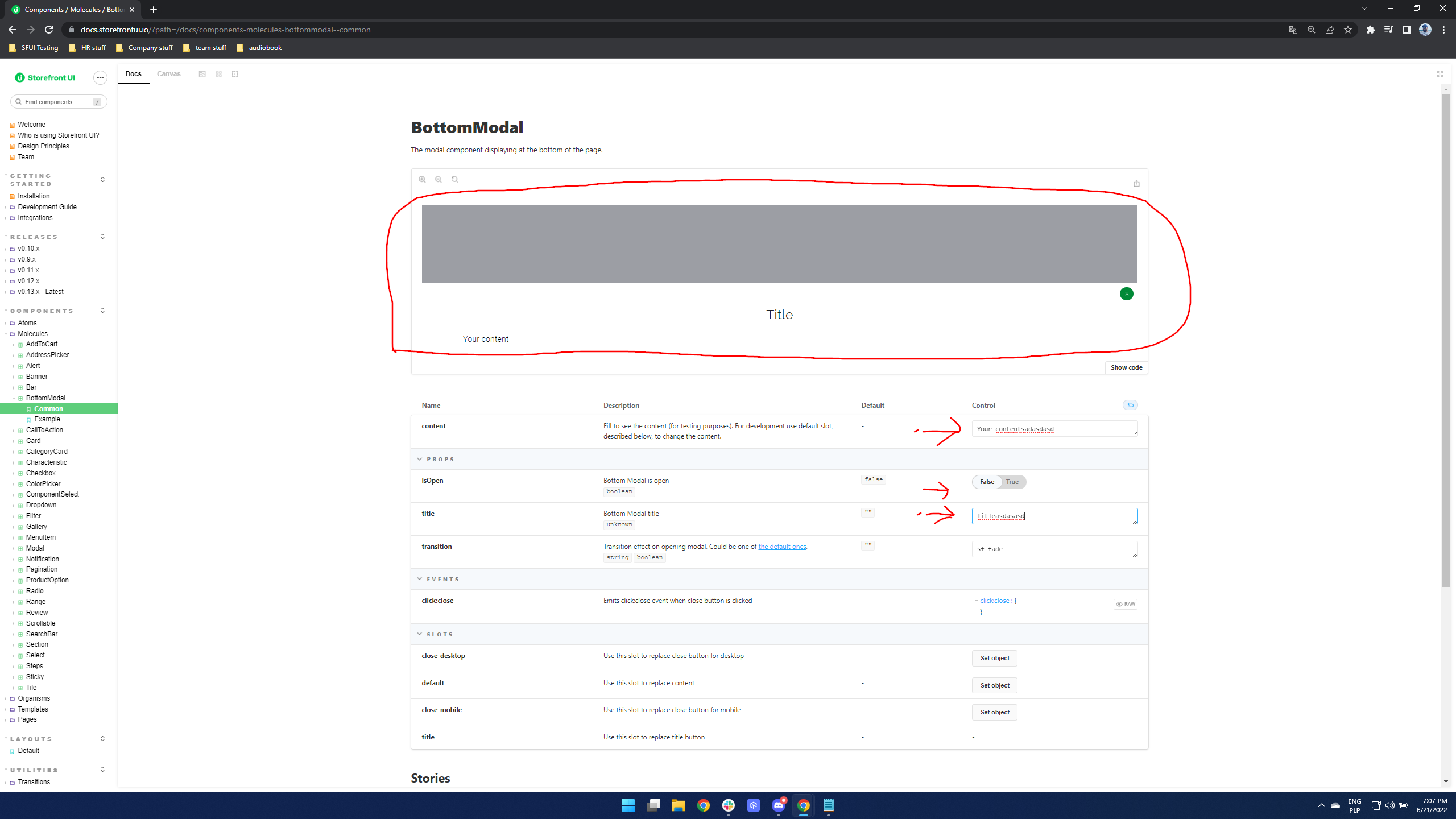Click zoom in icon in preview toolbar
The height and width of the screenshot is (819, 1456).
click(x=422, y=179)
